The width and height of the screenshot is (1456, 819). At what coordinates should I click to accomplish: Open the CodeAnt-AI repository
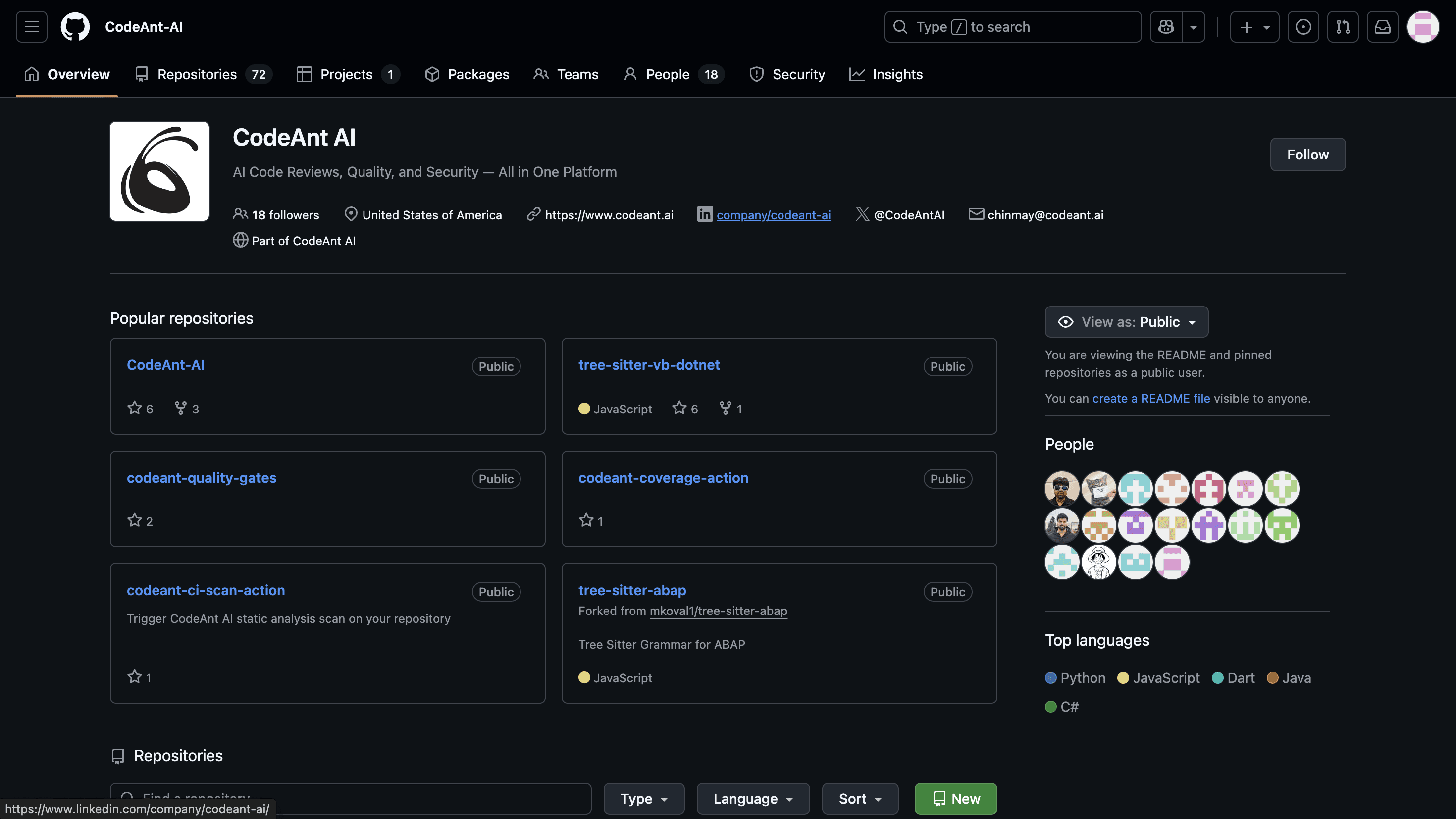tap(165, 365)
